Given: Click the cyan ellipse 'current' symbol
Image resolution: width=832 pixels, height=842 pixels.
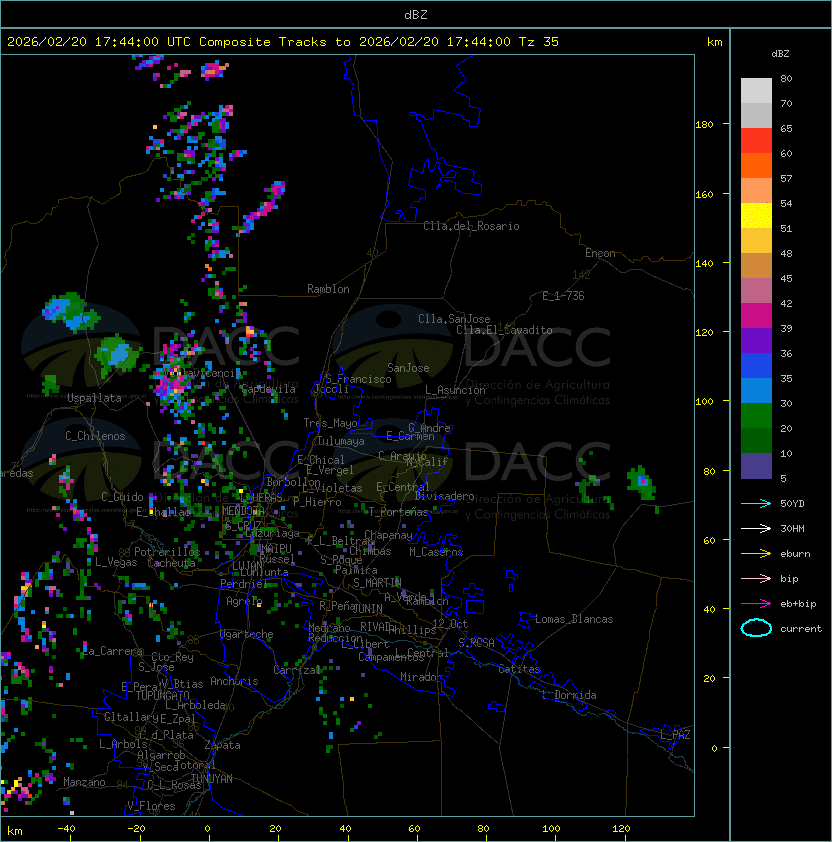Looking at the screenshot, I should [x=756, y=628].
